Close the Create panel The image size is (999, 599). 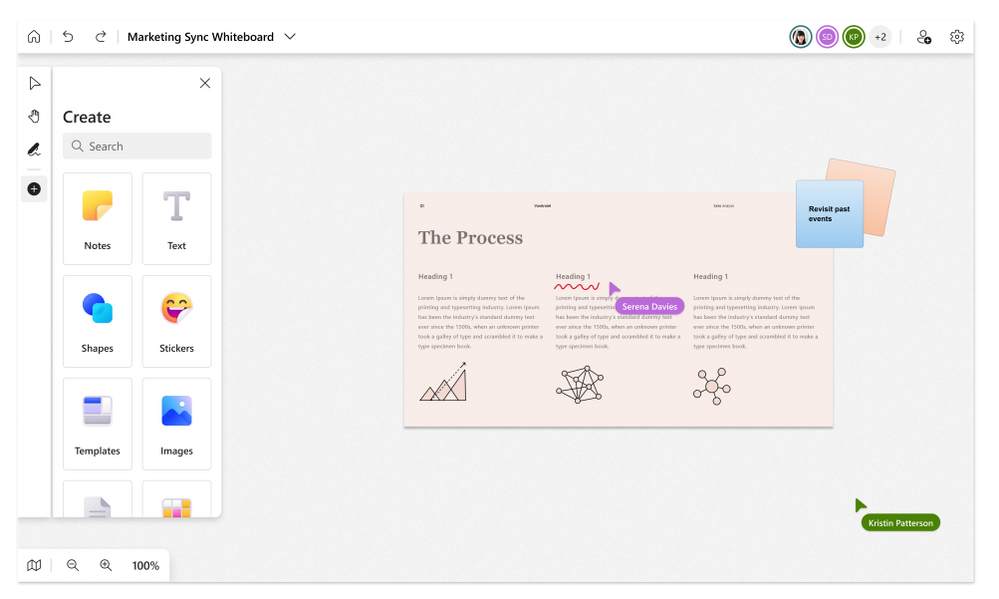point(205,83)
